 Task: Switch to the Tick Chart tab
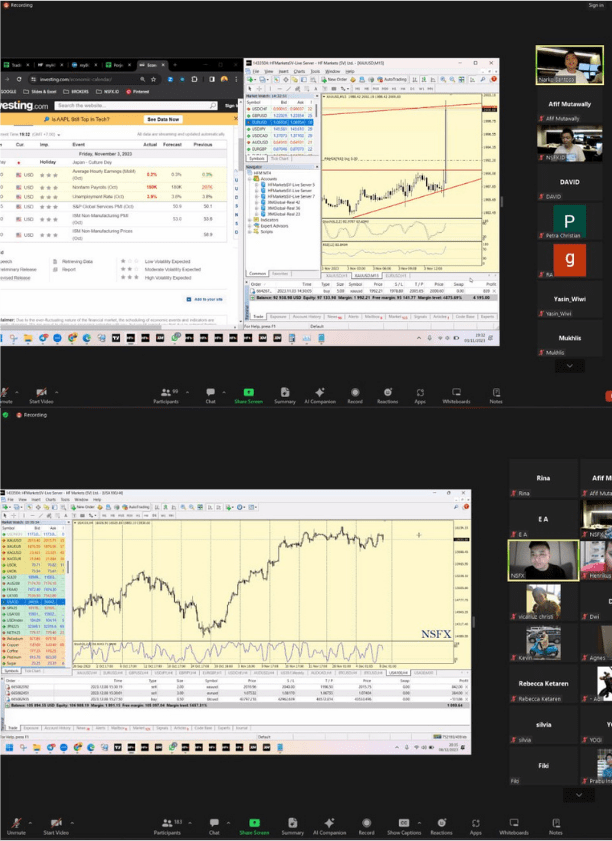click(x=281, y=157)
